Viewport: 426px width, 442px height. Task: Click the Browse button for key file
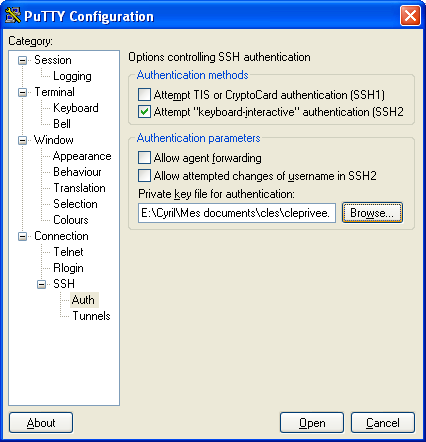(372, 213)
